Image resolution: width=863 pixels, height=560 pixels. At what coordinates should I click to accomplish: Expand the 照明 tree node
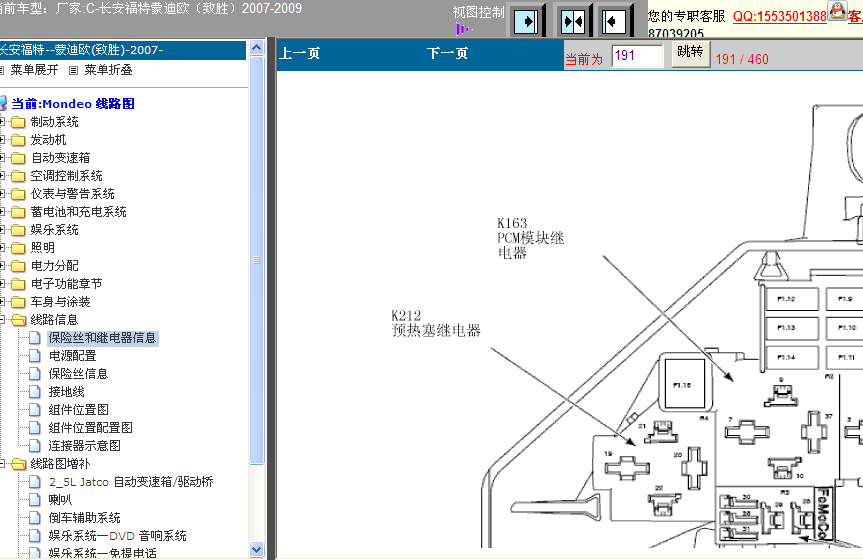pos(2,248)
